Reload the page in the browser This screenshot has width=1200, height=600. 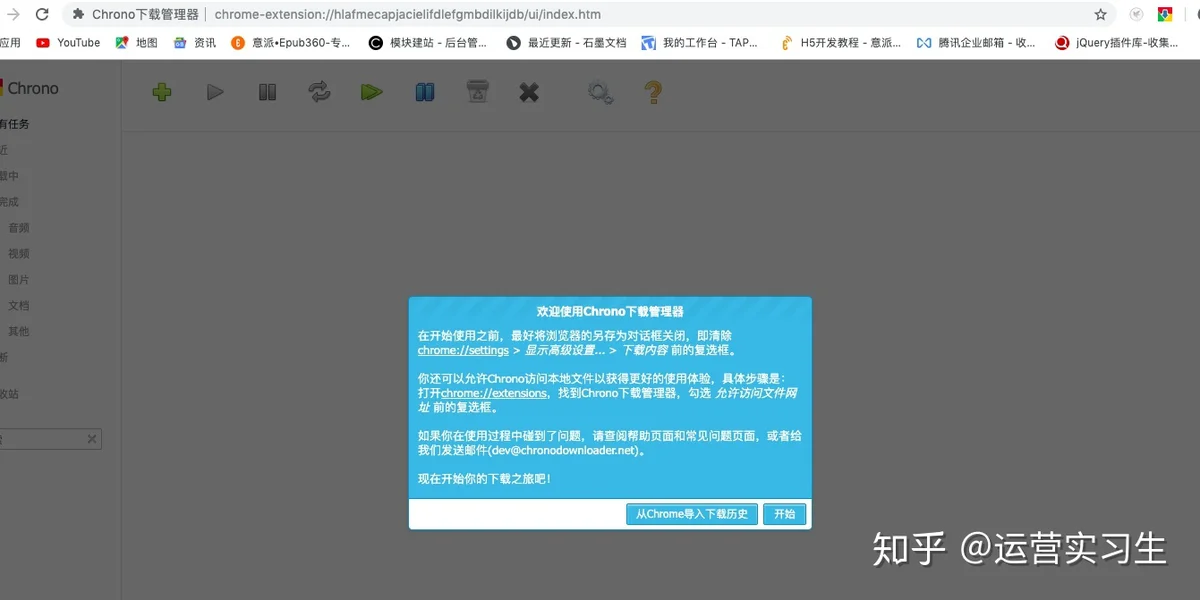point(42,15)
